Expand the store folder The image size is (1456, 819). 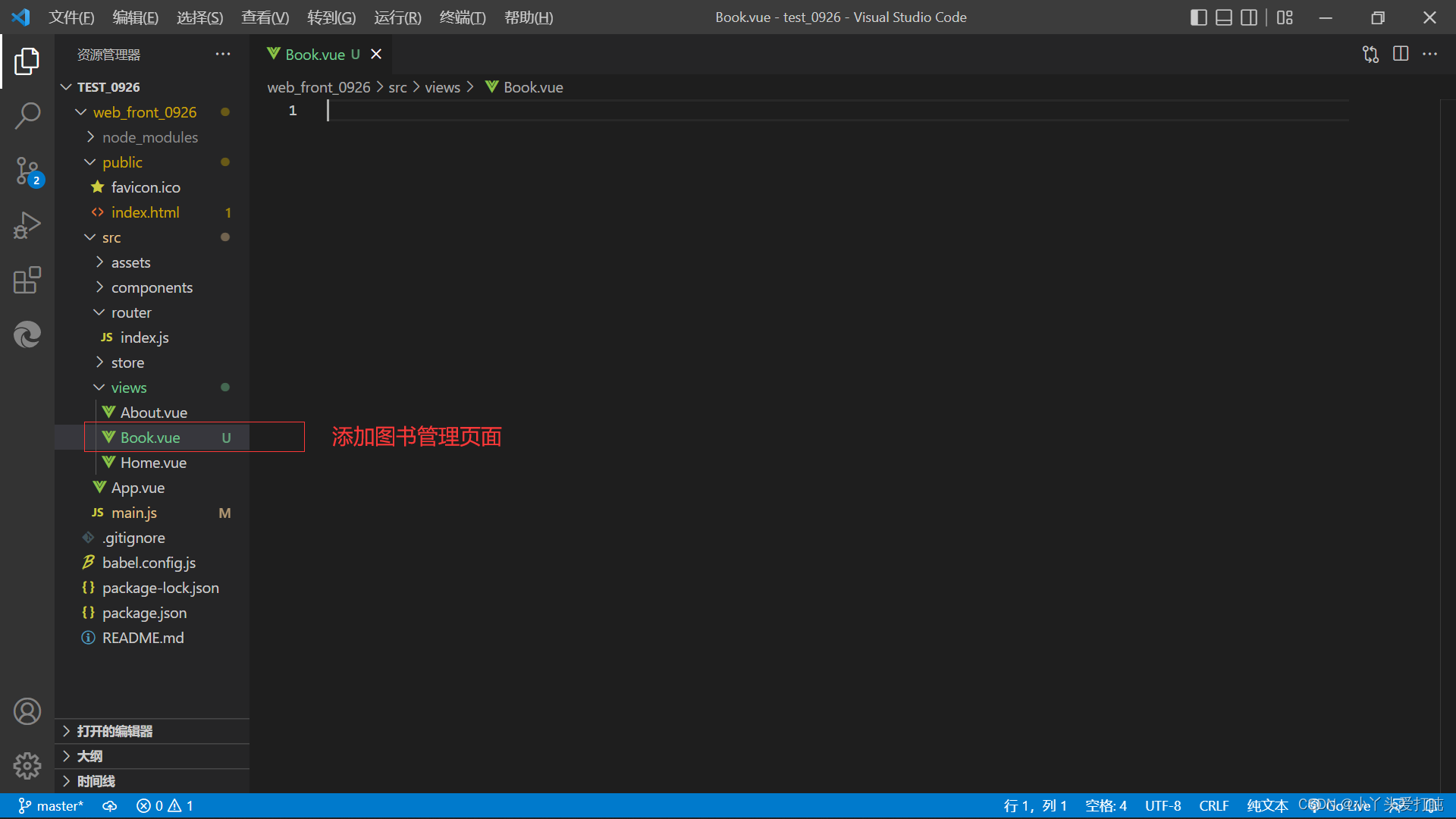pos(99,362)
